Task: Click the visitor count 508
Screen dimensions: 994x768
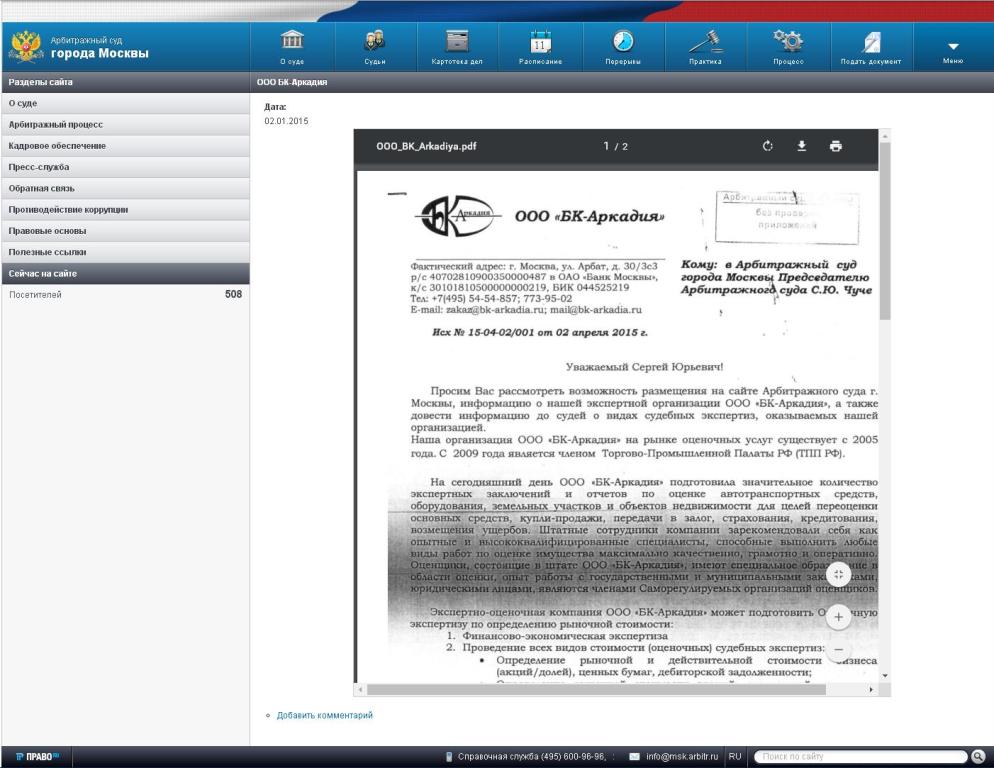Action: [x=233, y=294]
